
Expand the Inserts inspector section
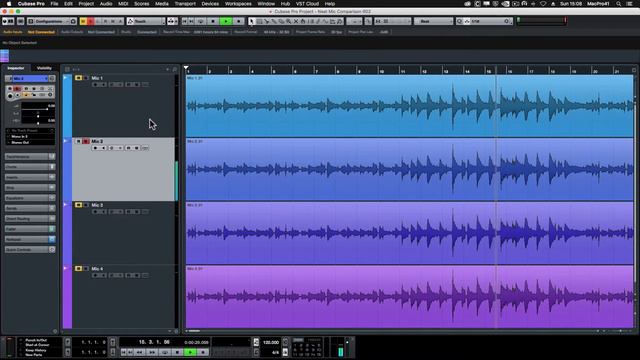click(30, 177)
